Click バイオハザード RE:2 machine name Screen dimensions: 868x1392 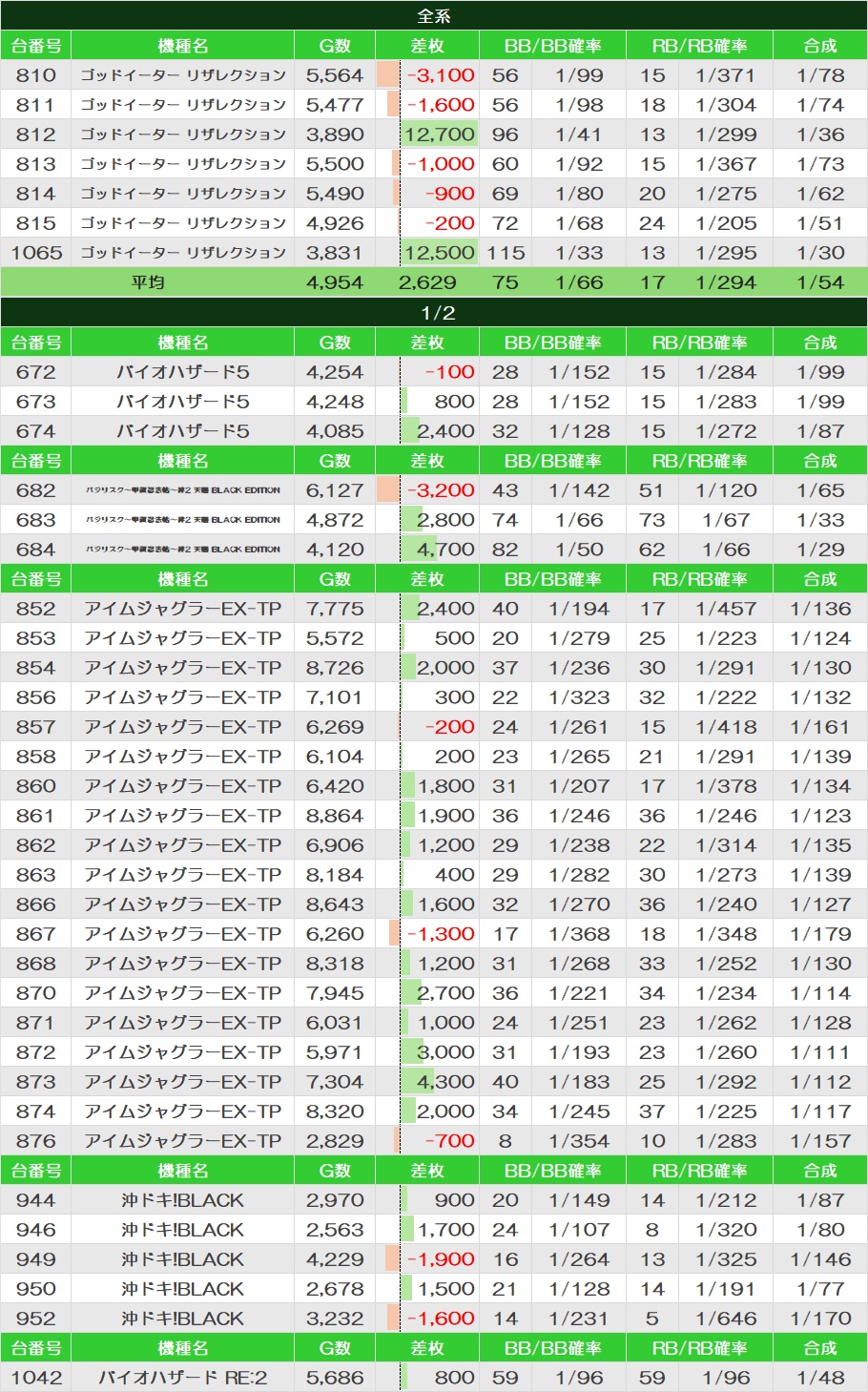point(183,1378)
